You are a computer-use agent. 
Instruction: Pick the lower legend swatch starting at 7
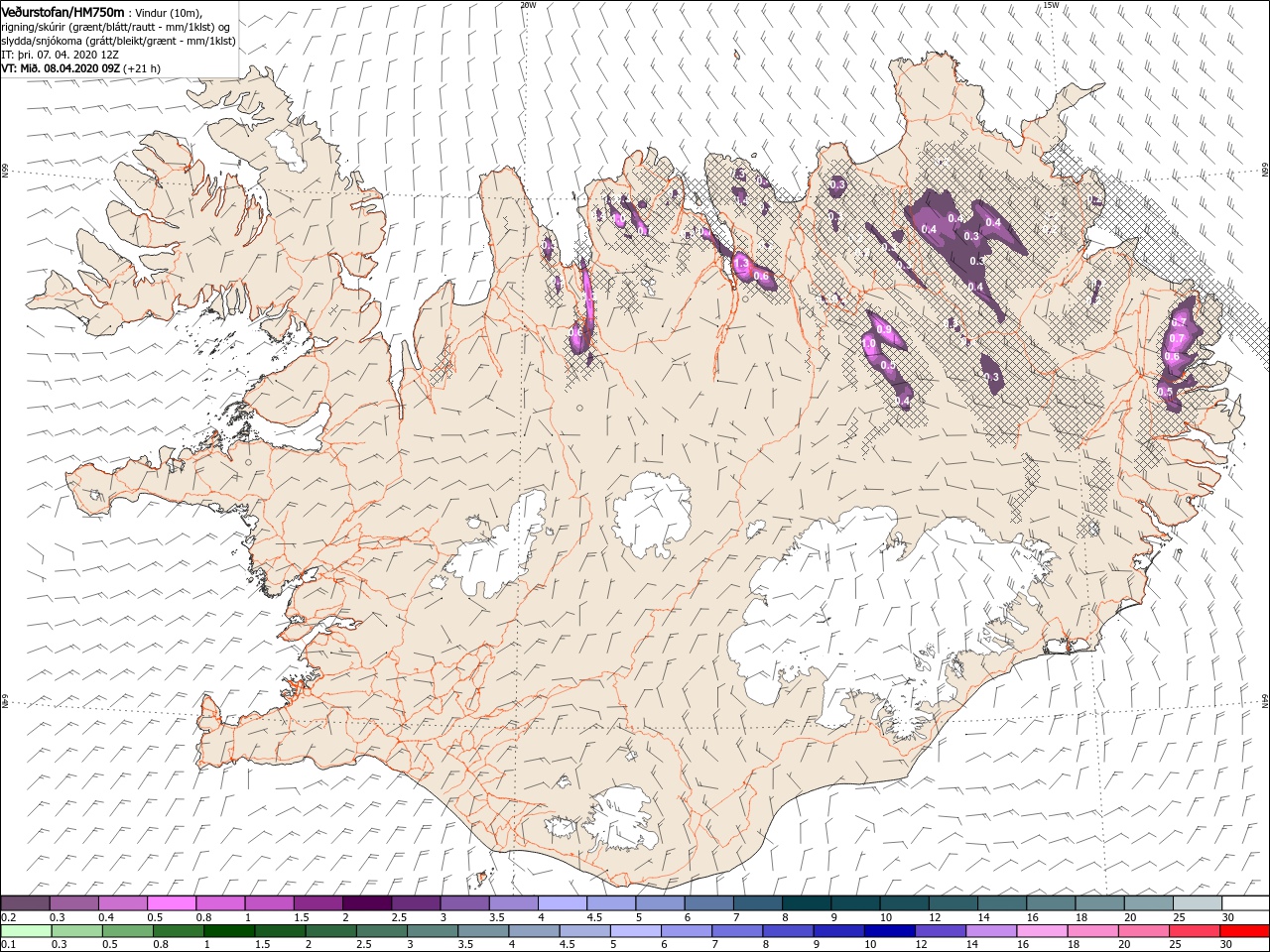click(736, 931)
